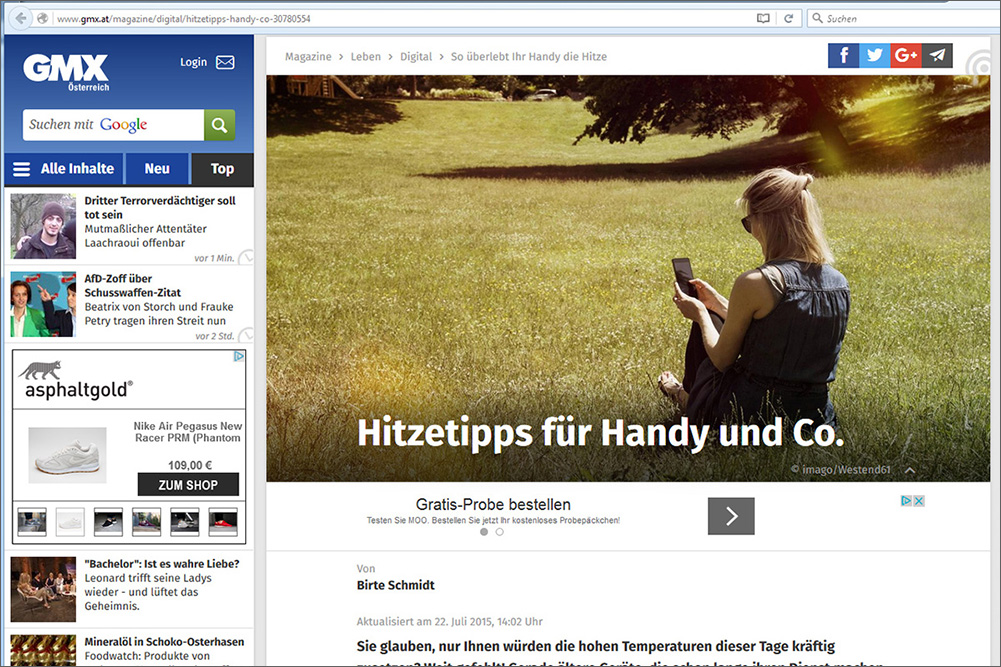Select the fourth shoe thumbnail in ad

point(147,522)
